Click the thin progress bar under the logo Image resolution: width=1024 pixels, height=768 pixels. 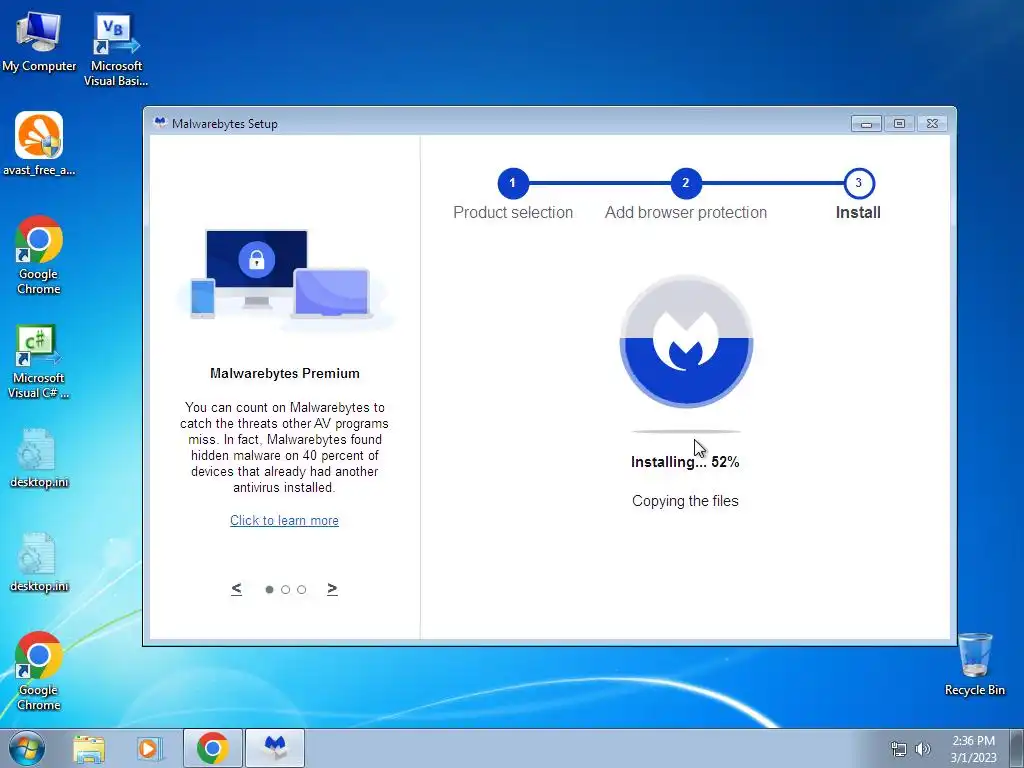click(x=686, y=432)
